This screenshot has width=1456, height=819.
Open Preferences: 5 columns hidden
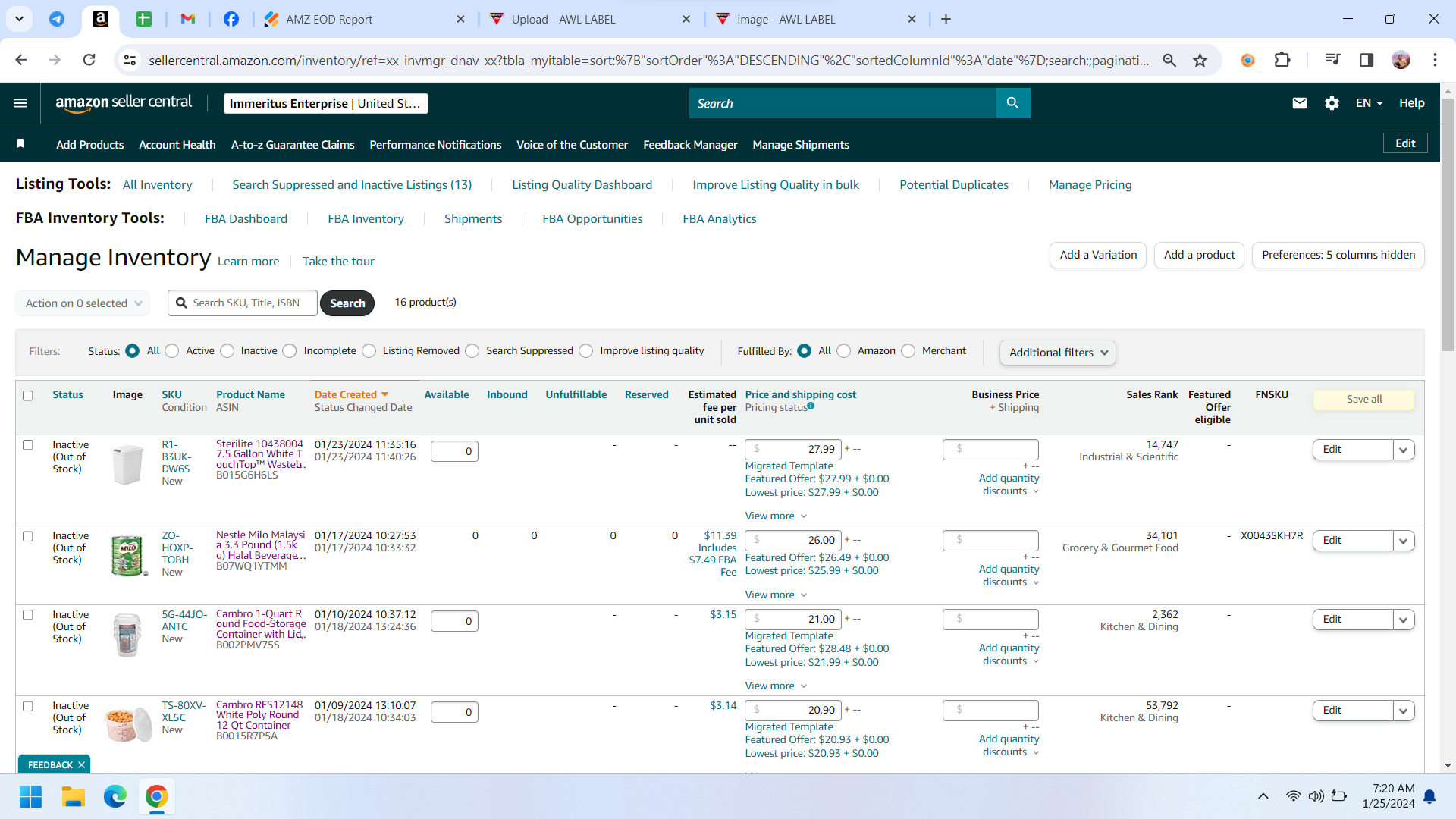1338,255
